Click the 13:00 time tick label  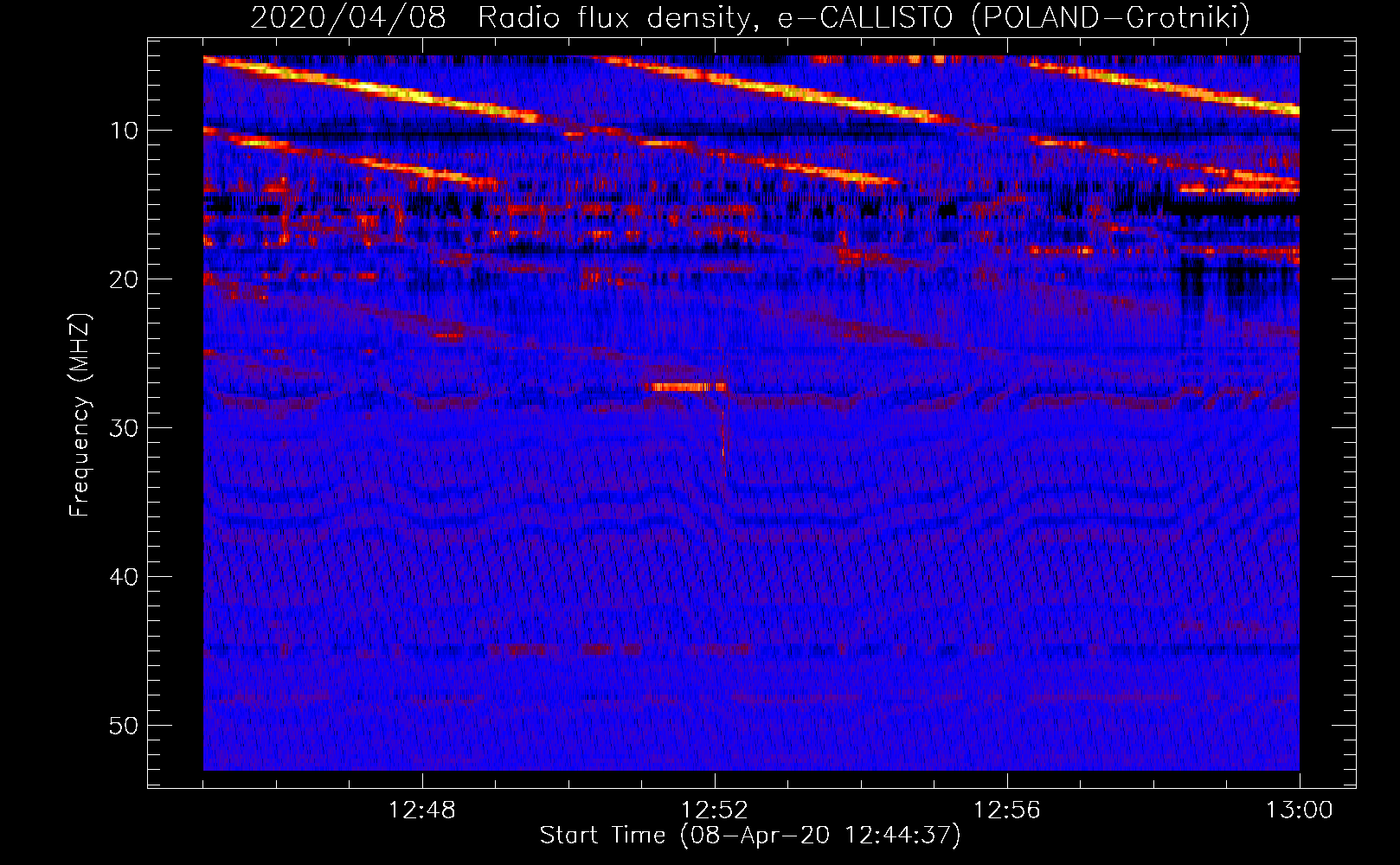1300,811
